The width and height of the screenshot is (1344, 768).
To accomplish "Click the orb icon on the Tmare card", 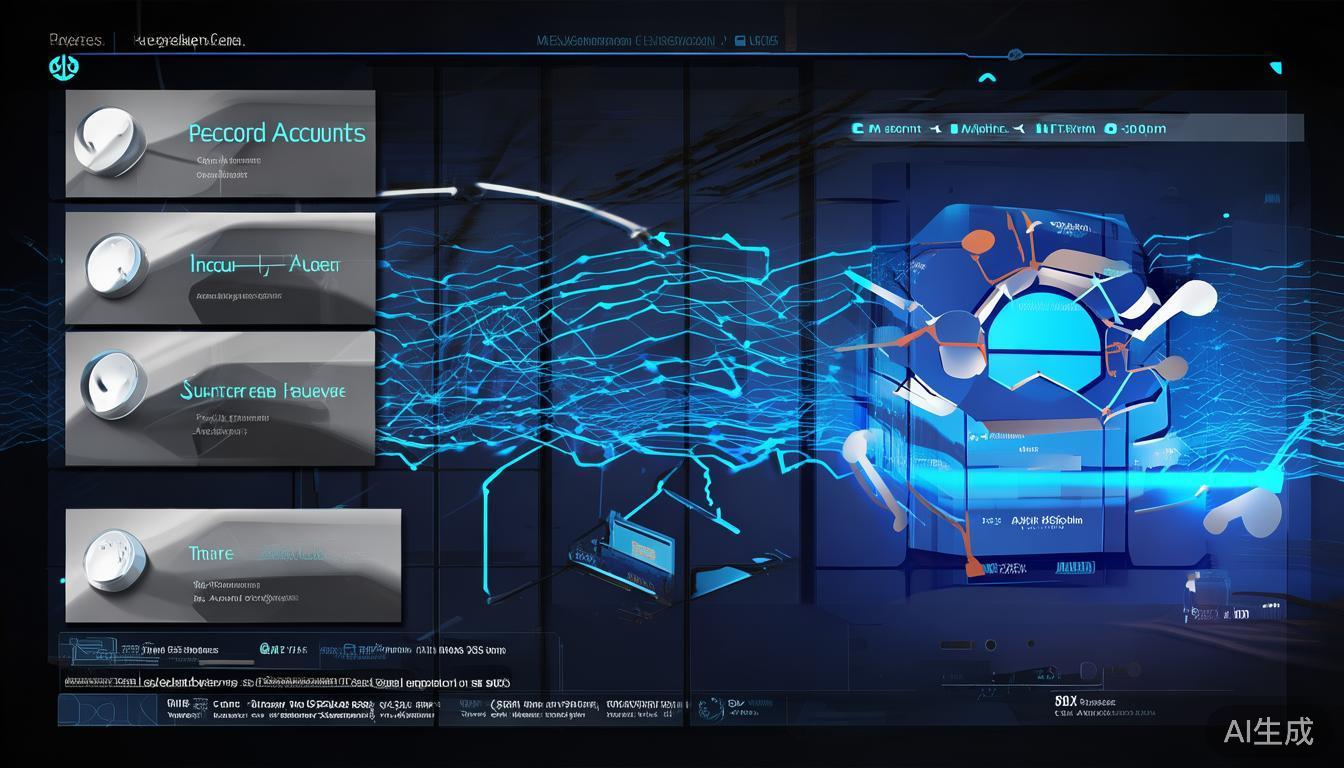I will [x=115, y=558].
